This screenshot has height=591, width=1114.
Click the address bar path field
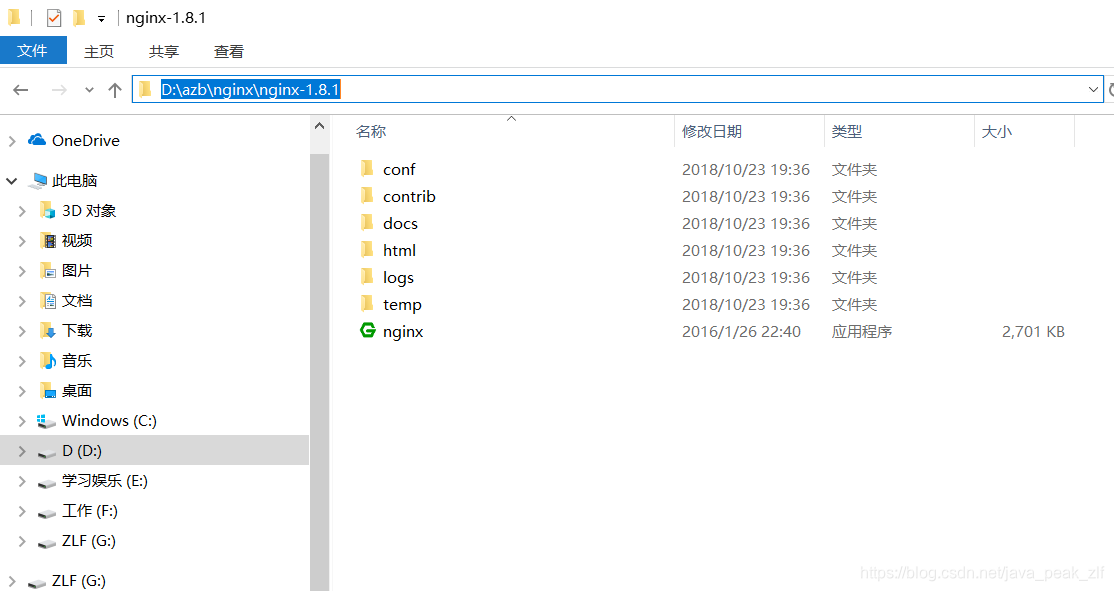tap(617, 90)
